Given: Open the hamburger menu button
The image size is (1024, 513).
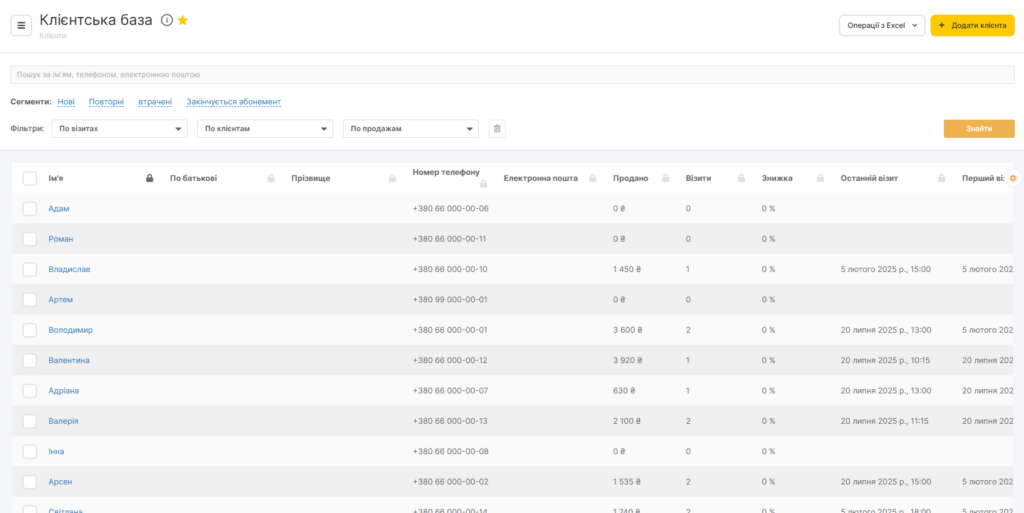Looking at the screenshot, I should (22, 25).
